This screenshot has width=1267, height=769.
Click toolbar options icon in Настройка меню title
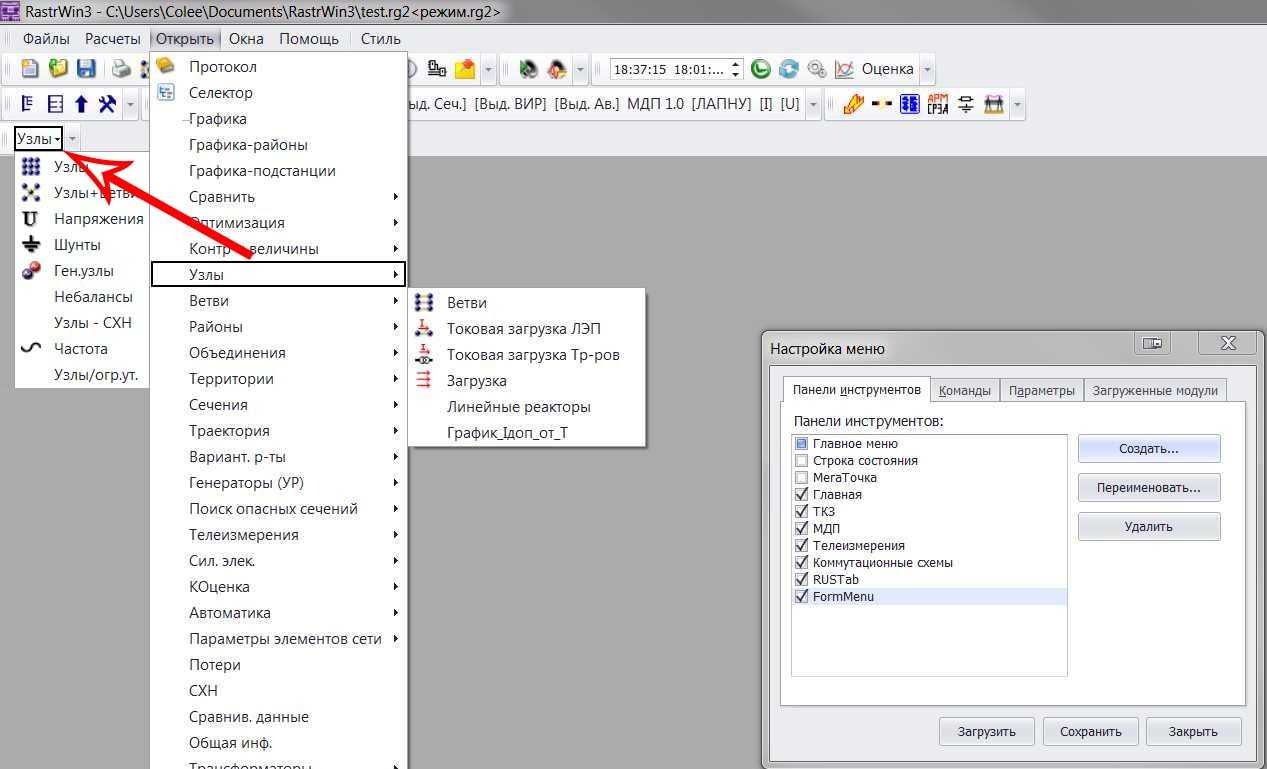coord(1153,344)
